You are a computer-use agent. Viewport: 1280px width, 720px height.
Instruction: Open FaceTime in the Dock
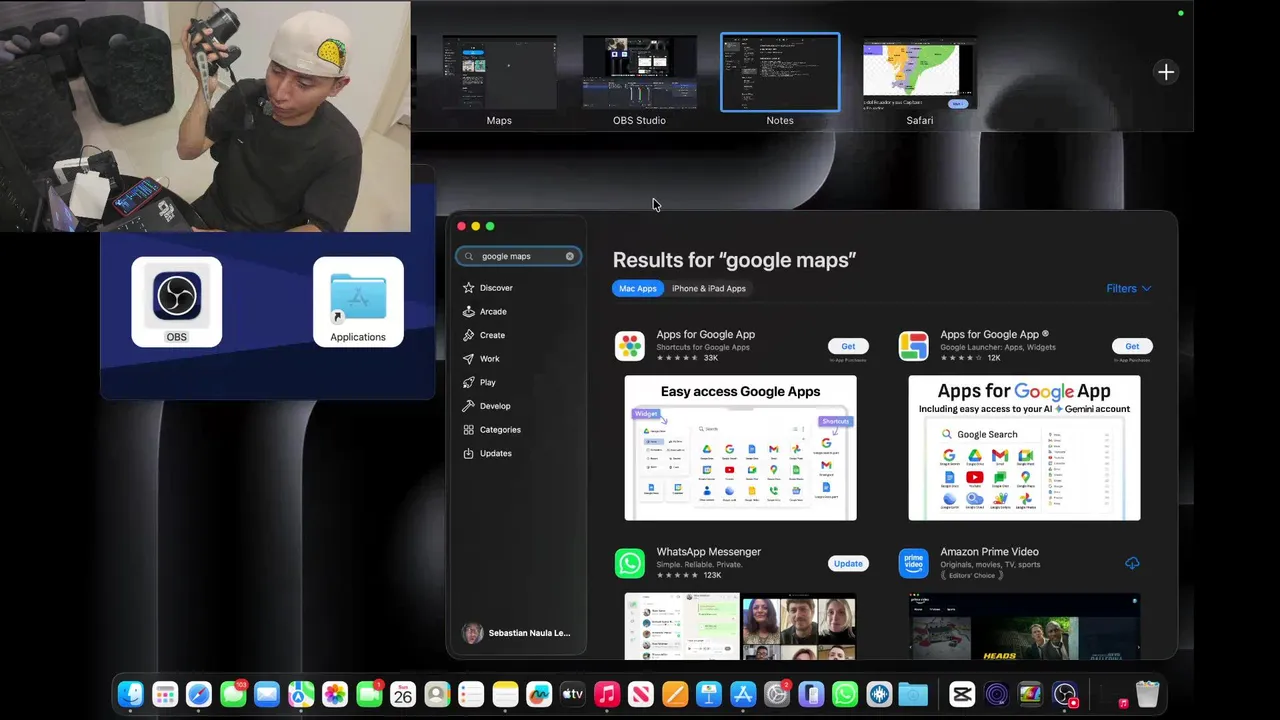point(369,694)
